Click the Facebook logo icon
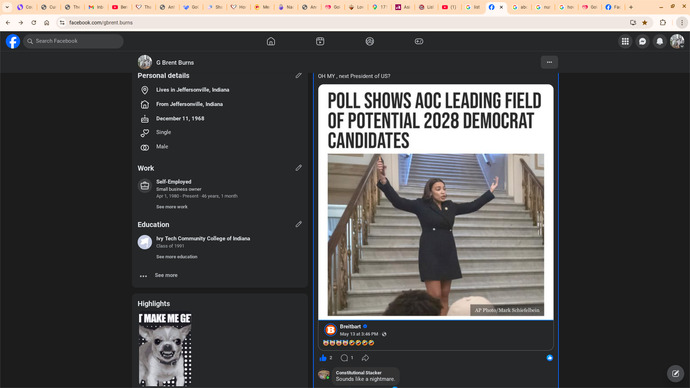The height and width of the screenshot is (388, 690). [13, 41]
